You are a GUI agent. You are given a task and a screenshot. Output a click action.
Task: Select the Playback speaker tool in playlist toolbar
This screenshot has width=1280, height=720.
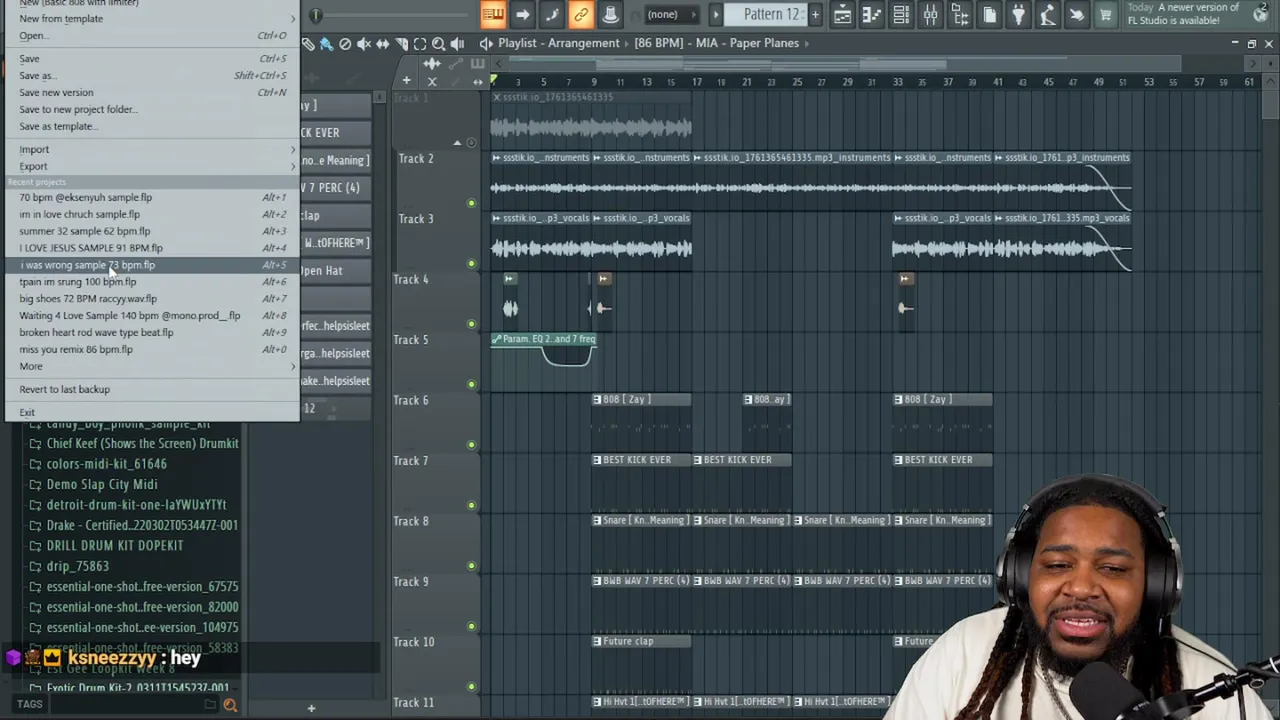point(457,44)
